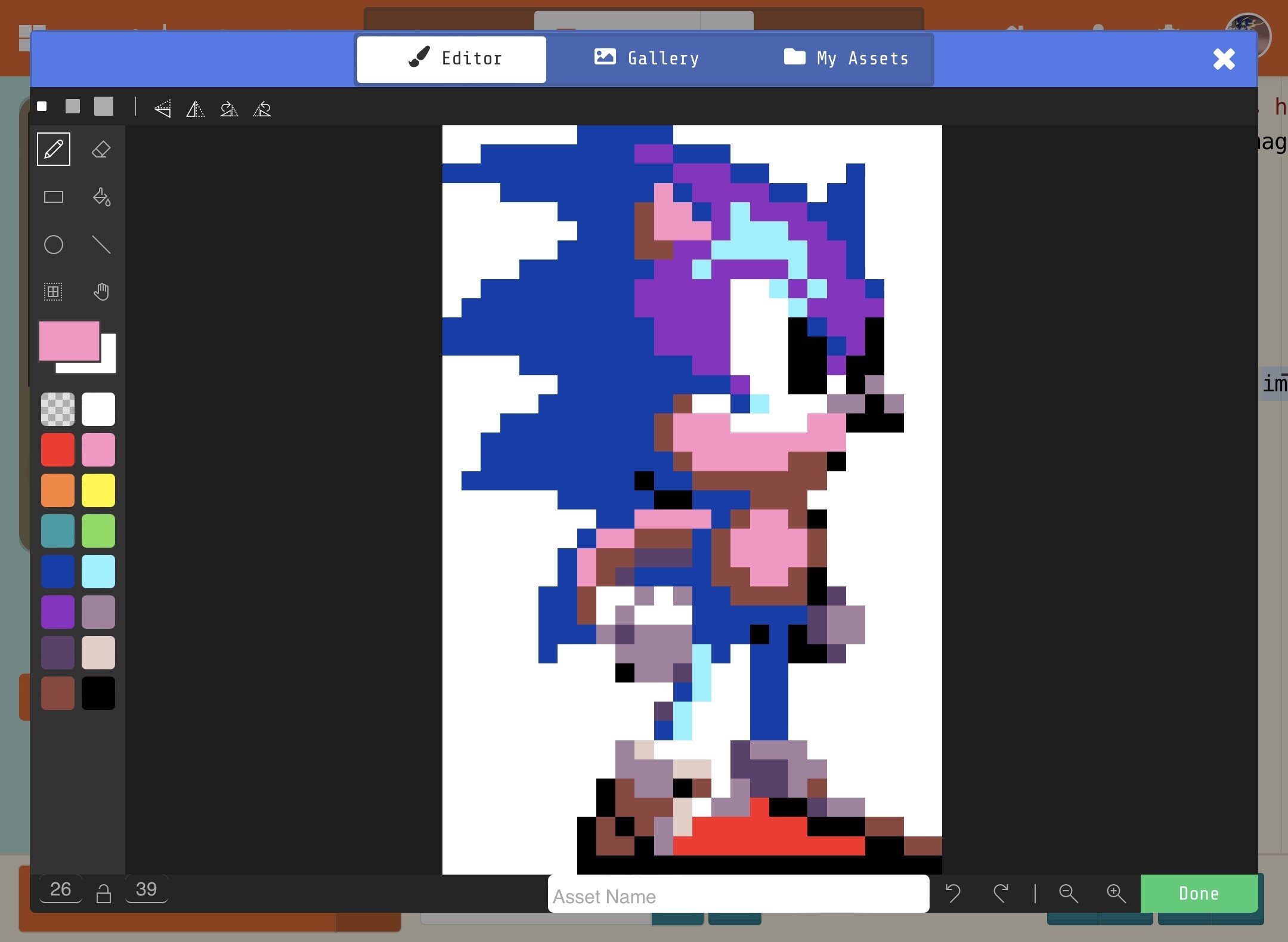Zoom in on the canvas

click(x=1116, y=893)
